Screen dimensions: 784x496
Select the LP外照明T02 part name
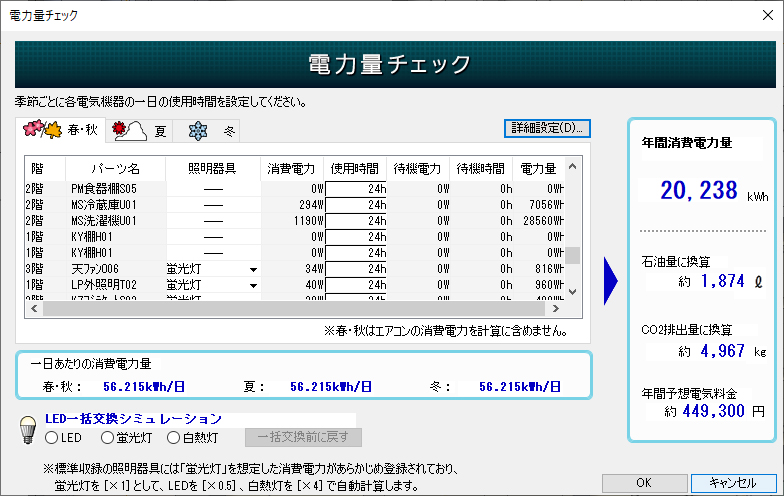tap(104, 285)
